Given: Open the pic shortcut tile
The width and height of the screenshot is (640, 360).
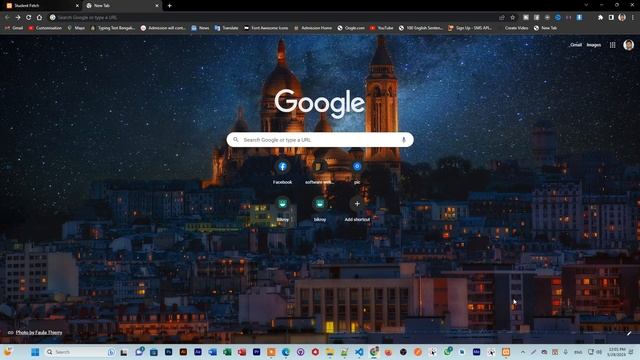Looking at the screenshot, I should tap(357, 172).
